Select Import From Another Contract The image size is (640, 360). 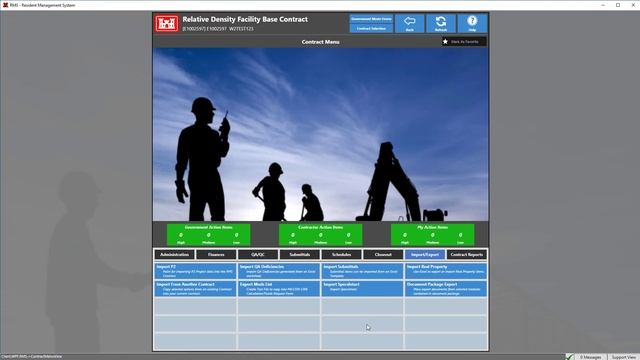click(196, 289)
